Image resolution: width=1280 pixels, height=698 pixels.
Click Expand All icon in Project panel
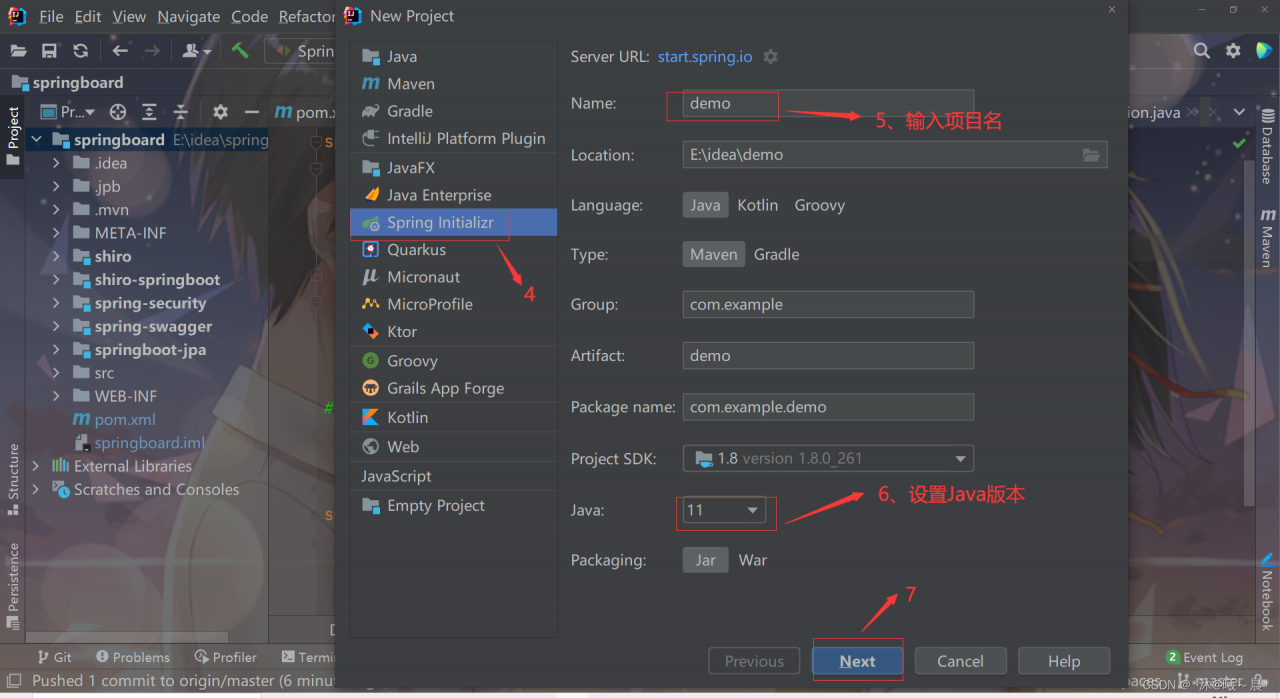[x=149, y=112]
